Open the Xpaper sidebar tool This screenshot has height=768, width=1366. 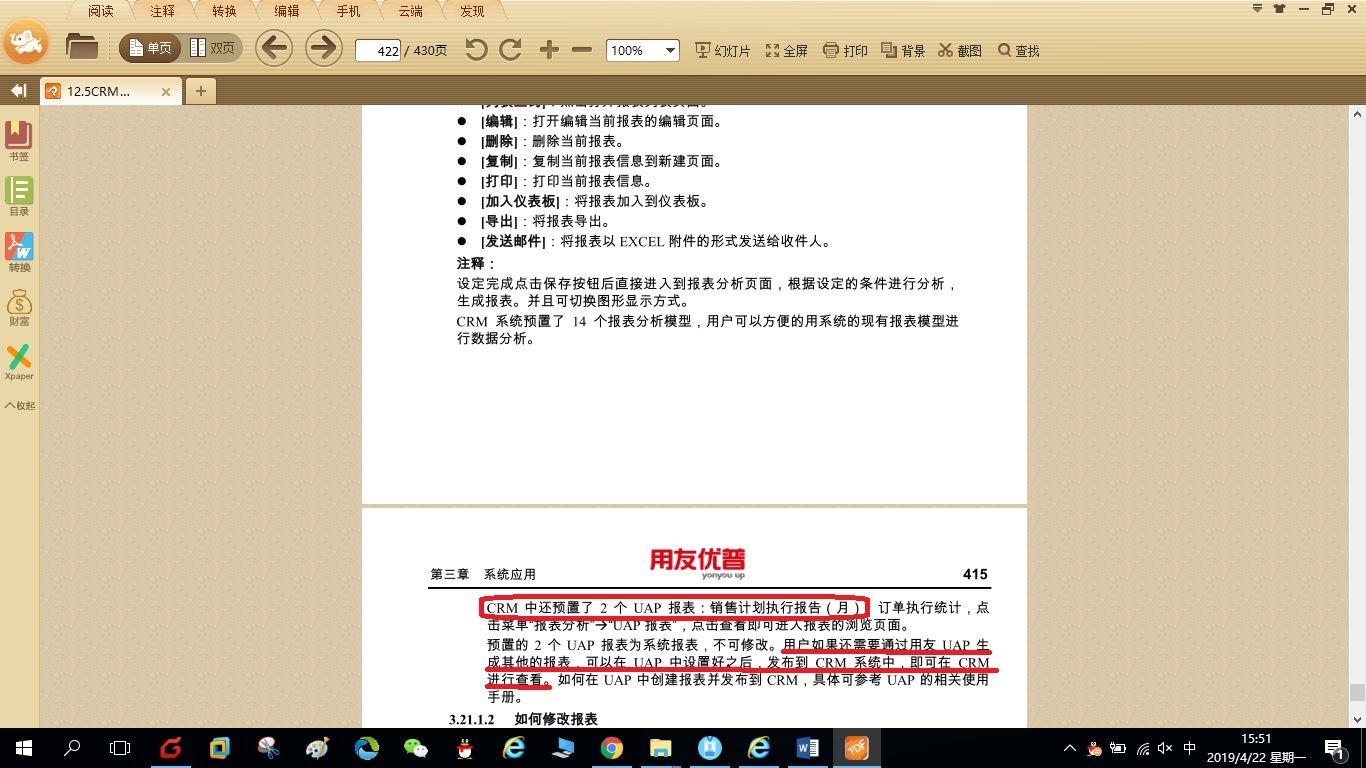(19, 362)
